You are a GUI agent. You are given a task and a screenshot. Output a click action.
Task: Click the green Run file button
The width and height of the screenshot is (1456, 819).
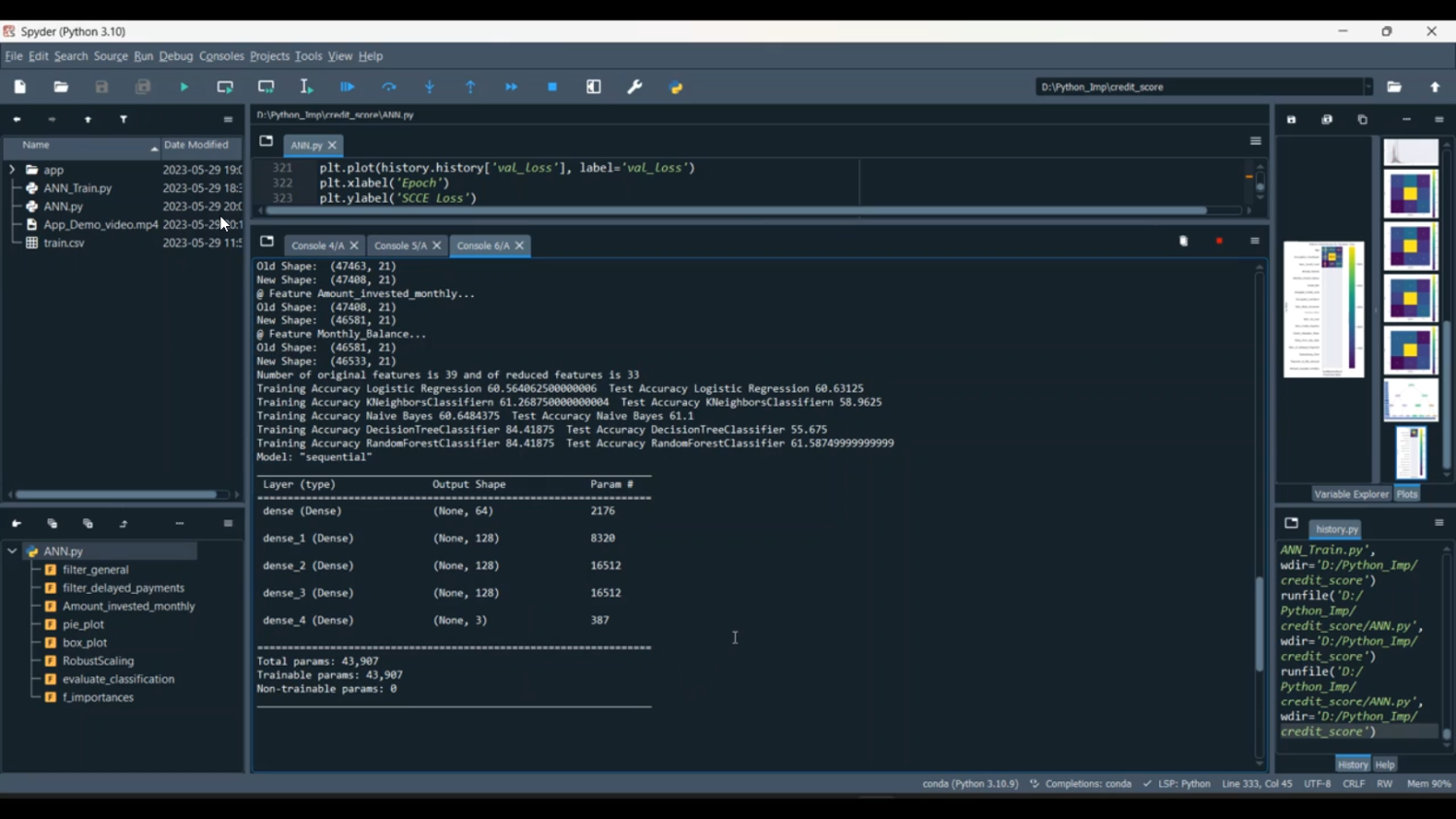click(183, 87)
